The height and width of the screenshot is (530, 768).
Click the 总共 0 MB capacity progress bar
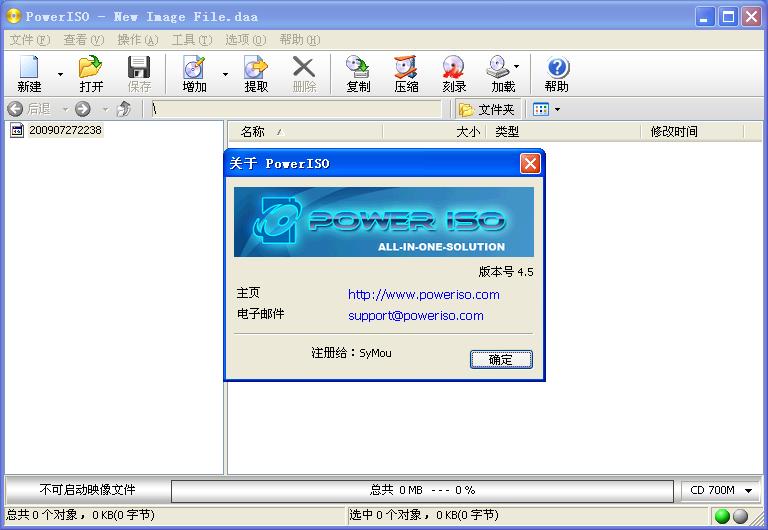coord(422,490)
